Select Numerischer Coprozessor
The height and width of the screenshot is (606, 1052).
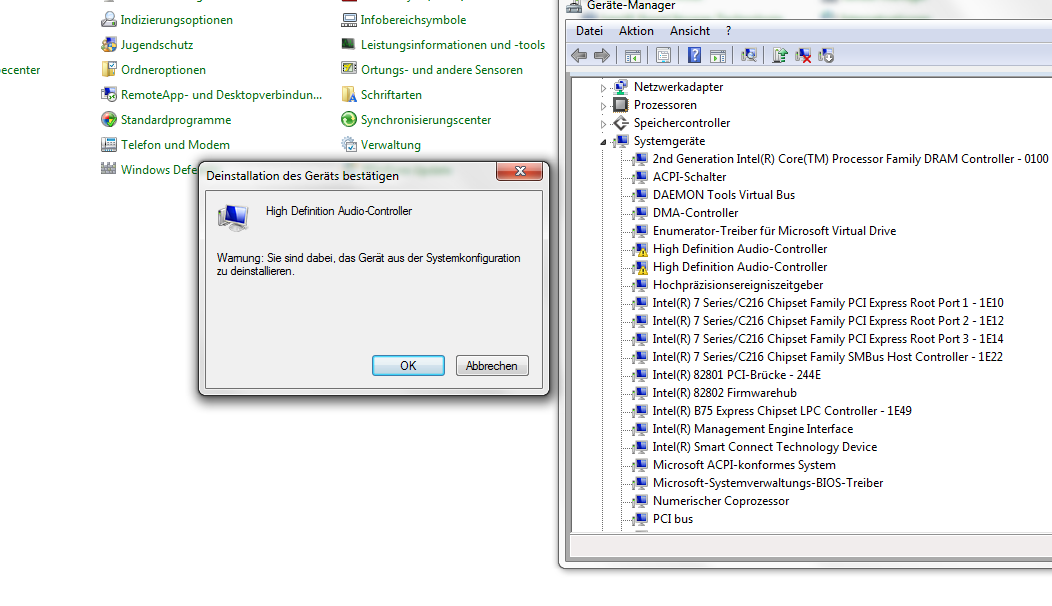click(721, 501)
